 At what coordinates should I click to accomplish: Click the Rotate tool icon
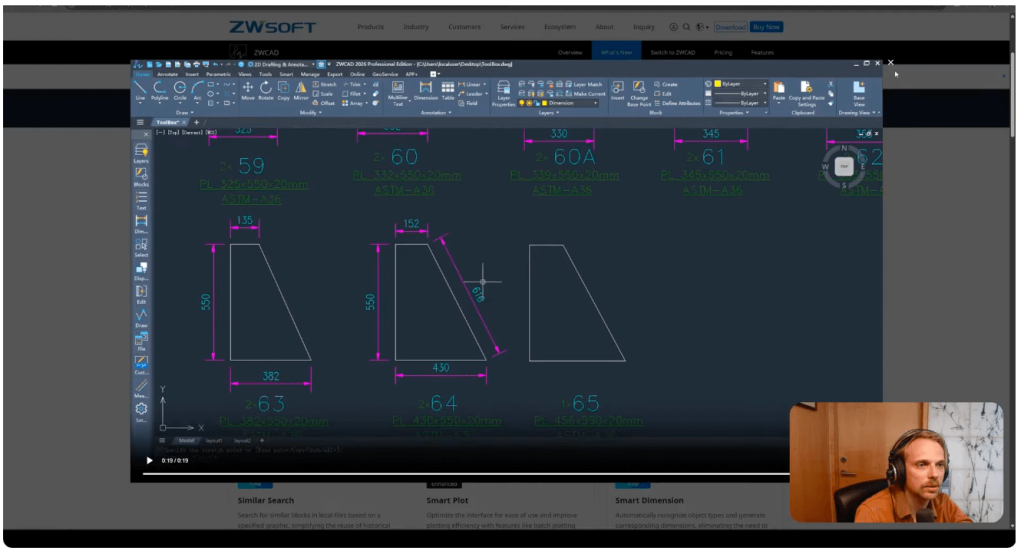(265, 90)
